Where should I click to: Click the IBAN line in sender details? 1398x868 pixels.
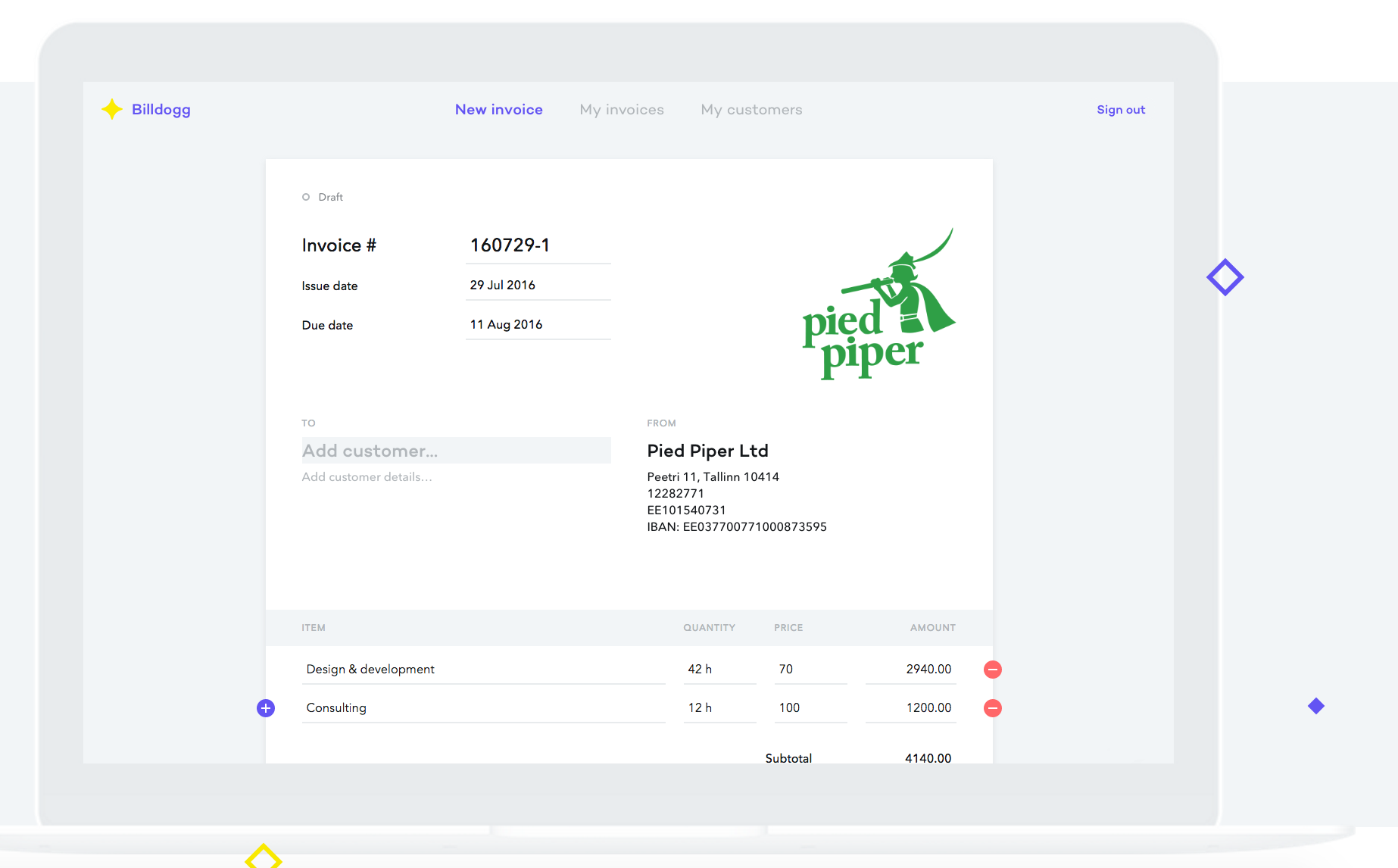pyautogui.click(x=737, y=526)
